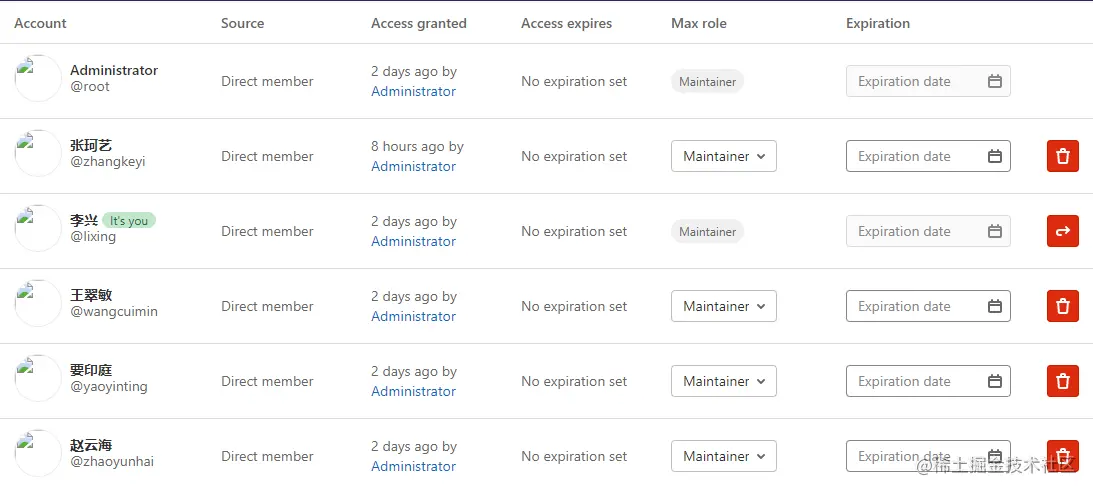Image resolution: width=1093 pixels, height=492 pixels.
Task: Delete member 张珂艺 with trash icon
Action: pos(1062,156)
